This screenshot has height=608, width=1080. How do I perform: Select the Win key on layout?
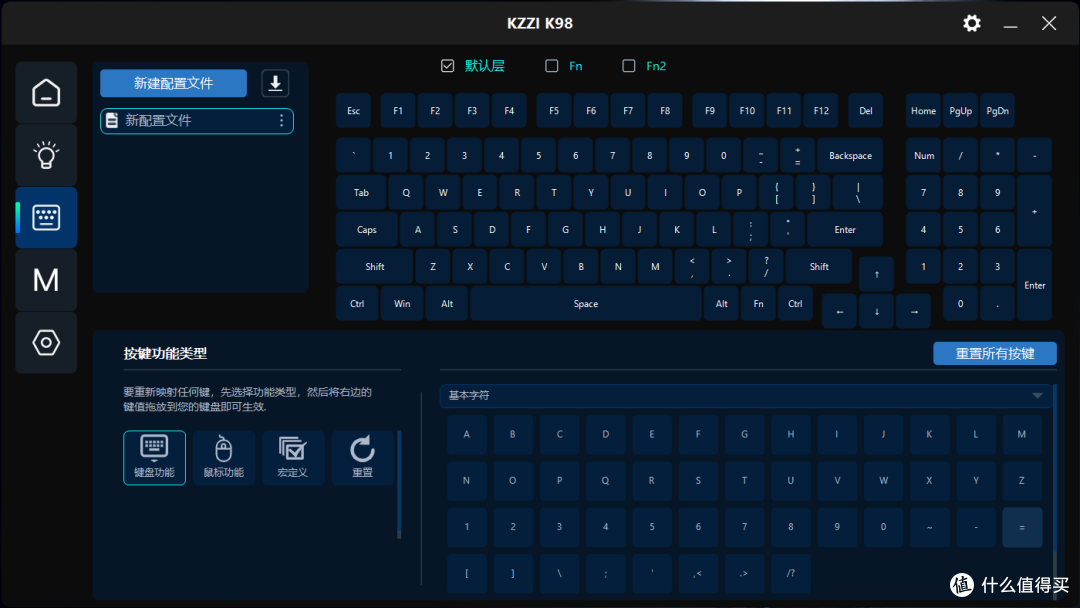402,304
